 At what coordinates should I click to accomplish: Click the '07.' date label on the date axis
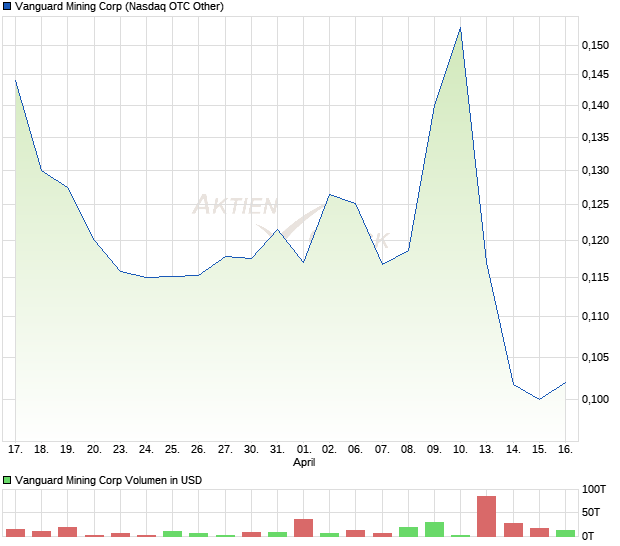tap(382, 449)
